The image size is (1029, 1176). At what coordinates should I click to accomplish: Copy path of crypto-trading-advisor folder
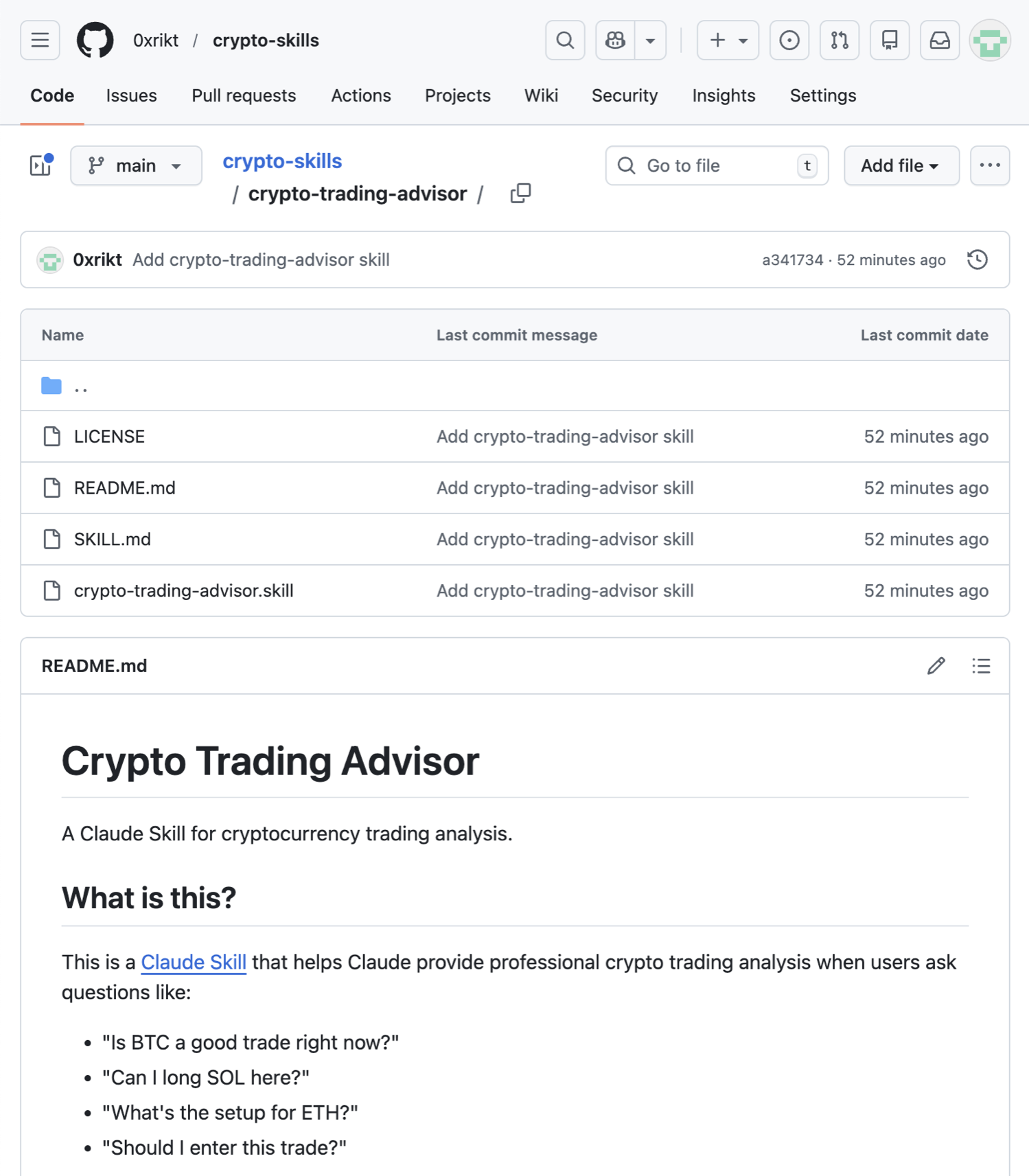point(520,194)
